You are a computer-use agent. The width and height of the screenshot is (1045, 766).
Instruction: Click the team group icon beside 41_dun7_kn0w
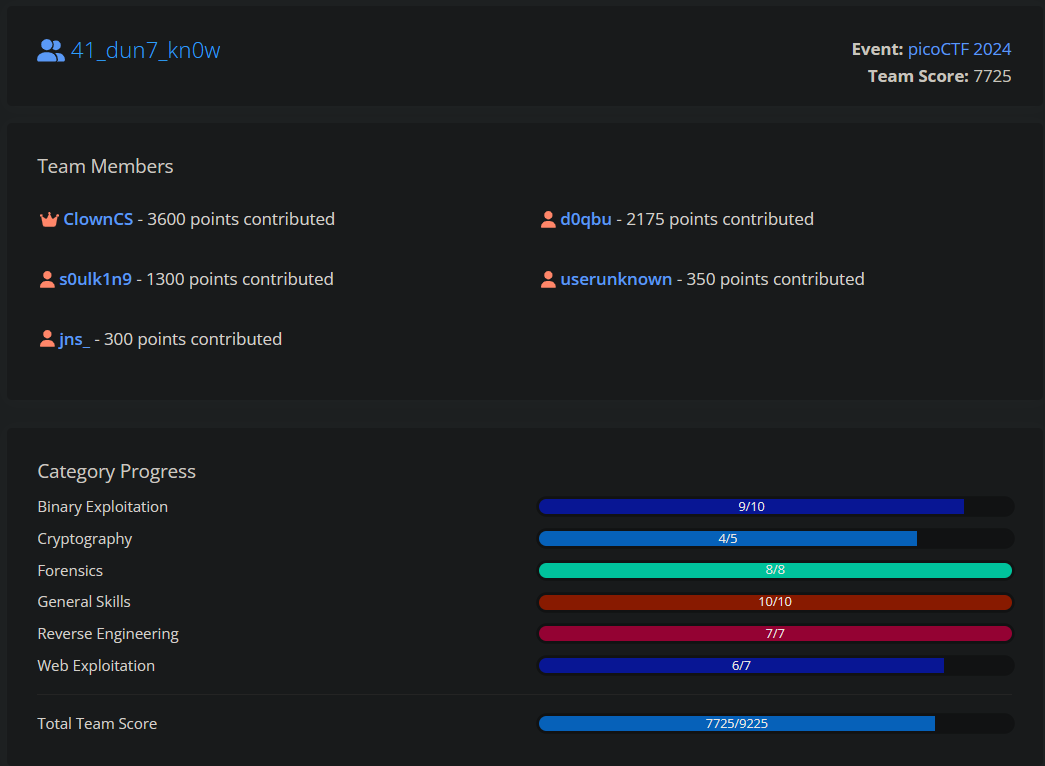tap(51, 51)
